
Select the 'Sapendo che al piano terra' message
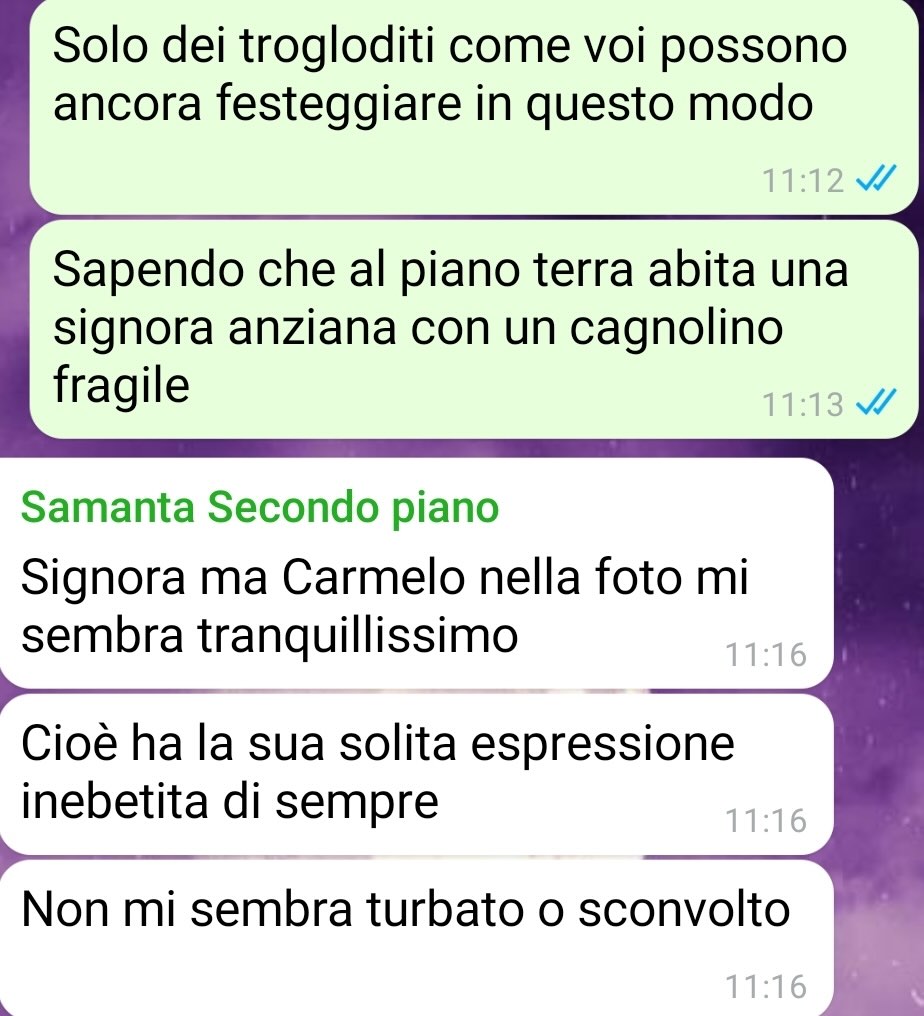point(474,329)
